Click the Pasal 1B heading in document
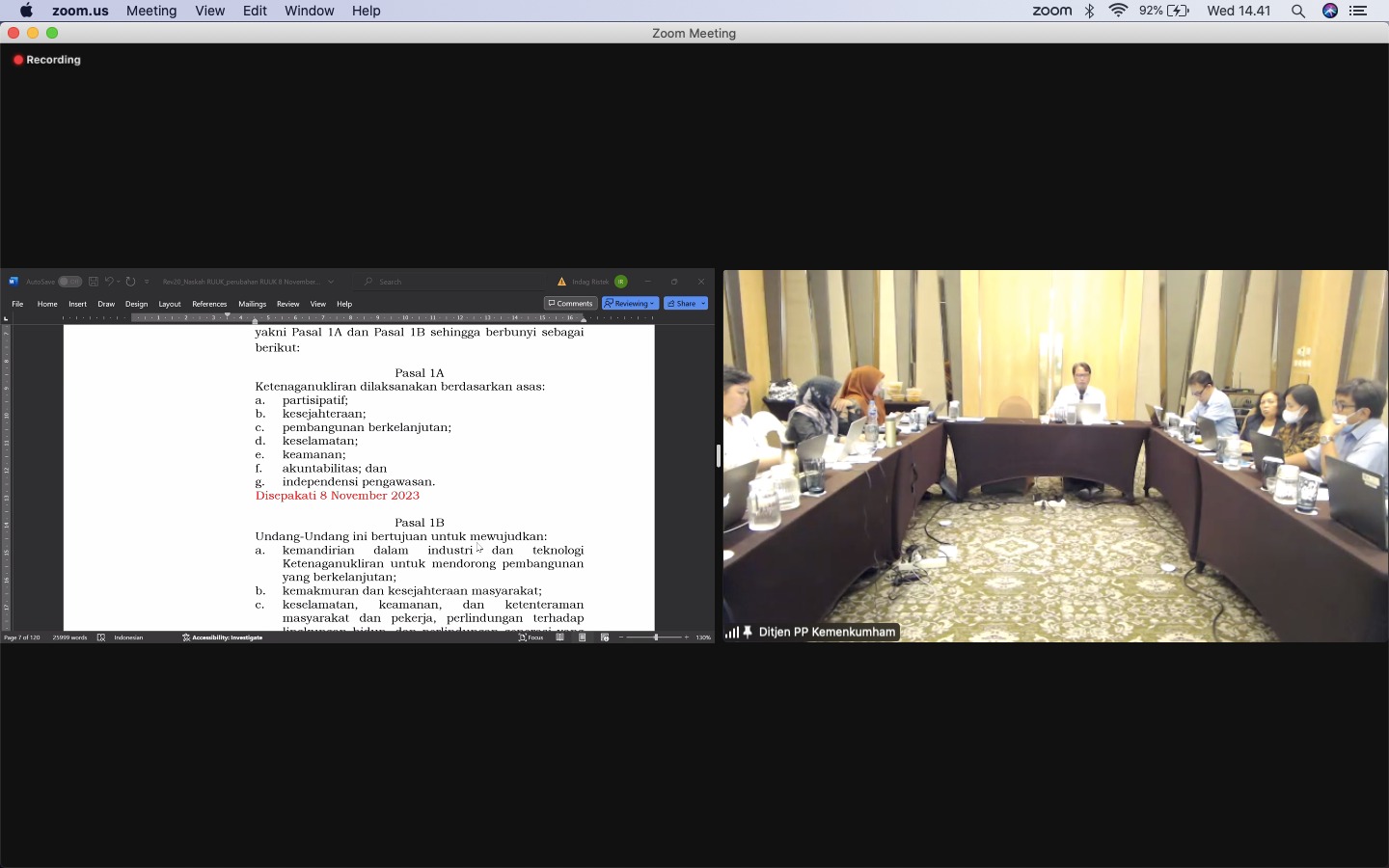The image size is (1389, 868). click(420, 523)
